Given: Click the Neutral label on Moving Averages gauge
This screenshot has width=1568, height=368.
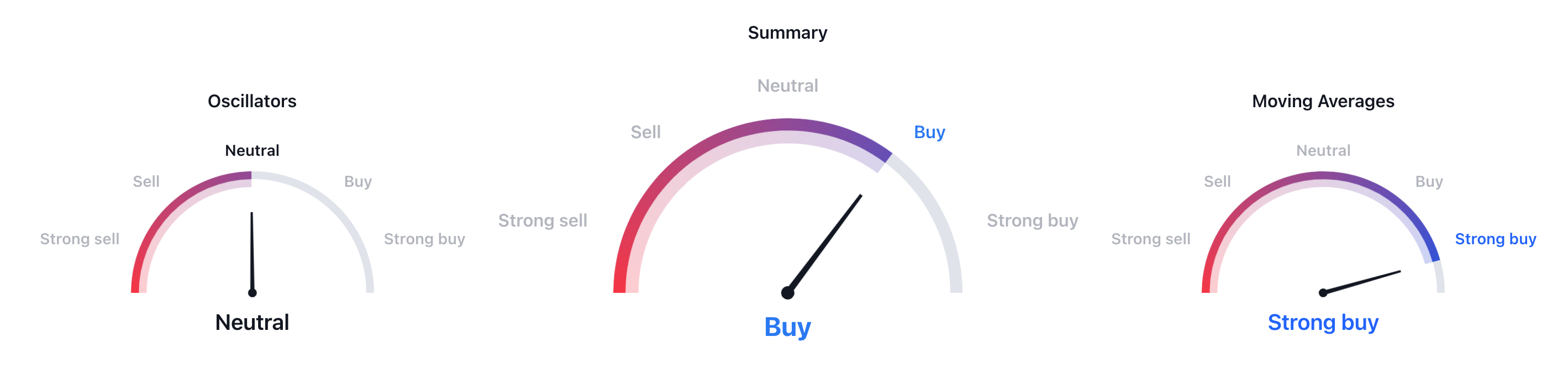Looking at the screenshot, I should (x=1323, y=151).
